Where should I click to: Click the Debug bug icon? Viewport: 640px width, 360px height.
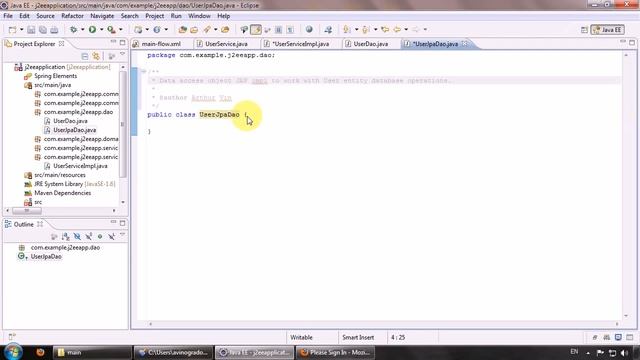(73, 29)
